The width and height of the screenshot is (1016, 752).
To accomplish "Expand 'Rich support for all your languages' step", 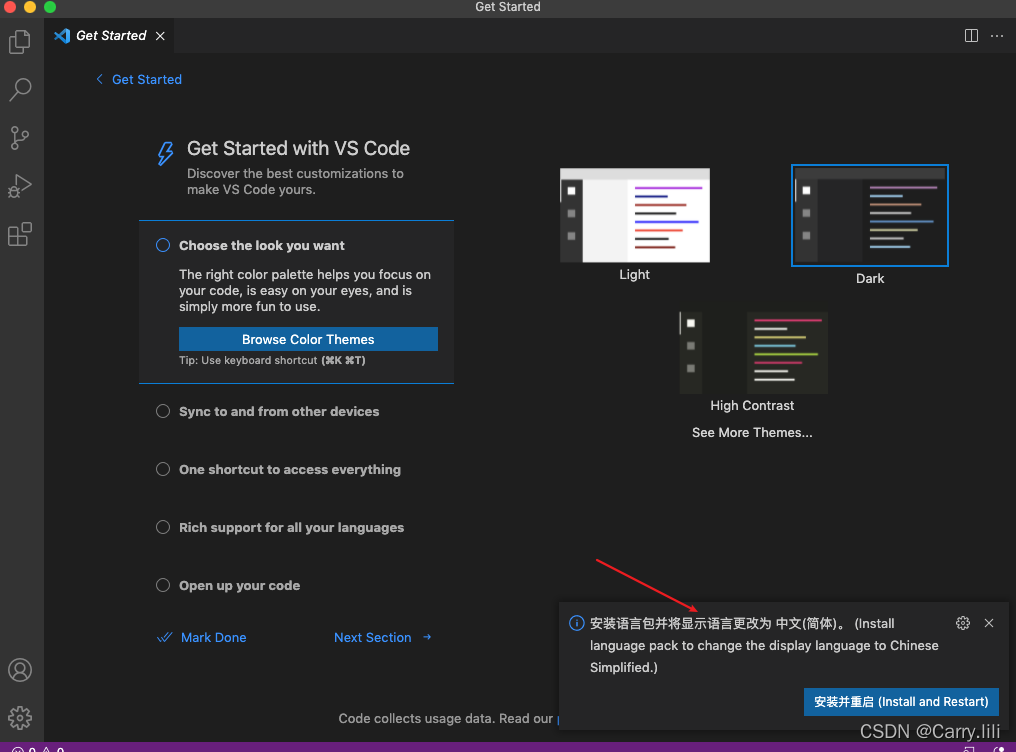I will (x=292, y=528).
